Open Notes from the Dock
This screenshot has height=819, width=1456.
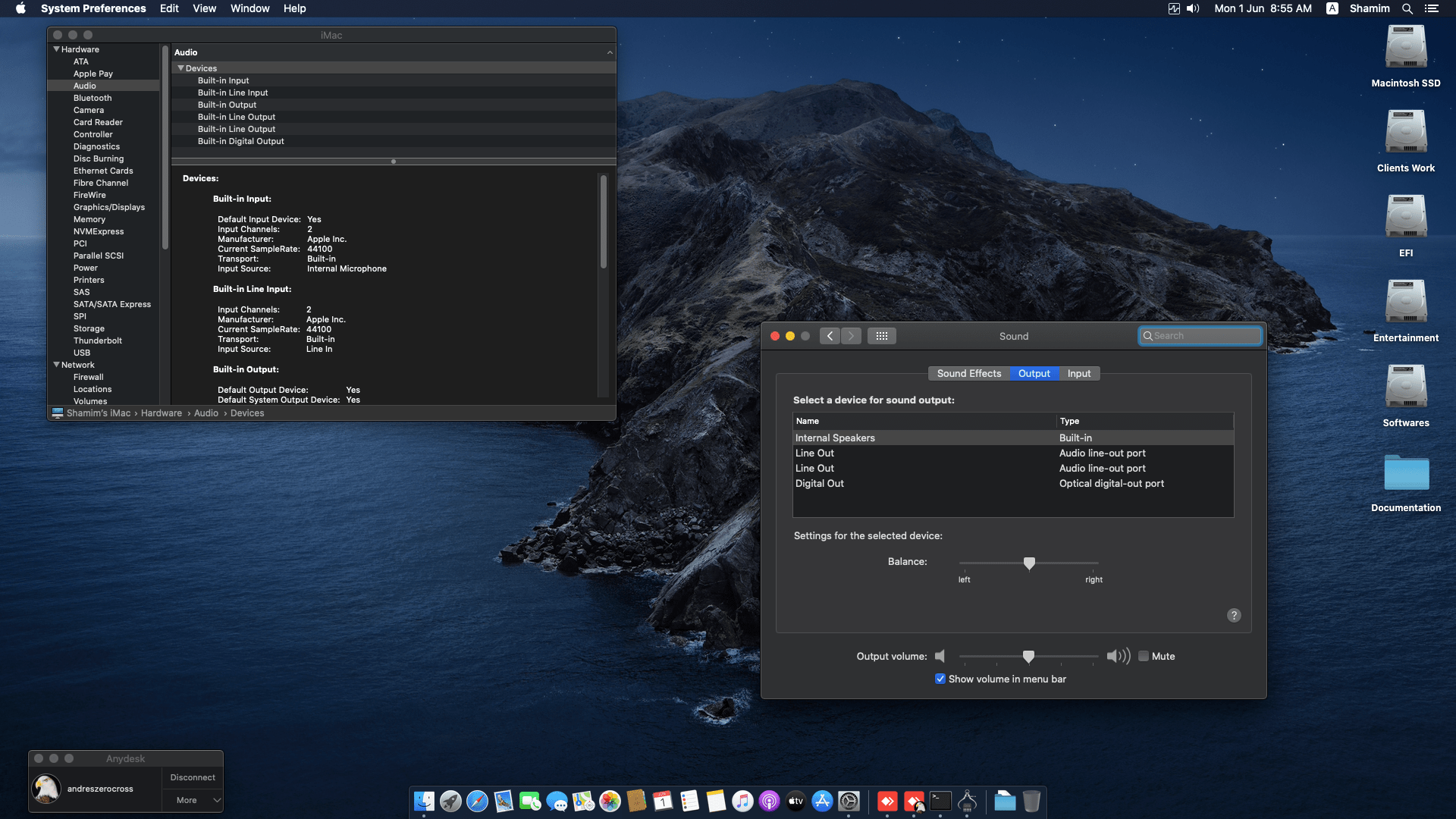pyautogui.click(x=716, y=801)
